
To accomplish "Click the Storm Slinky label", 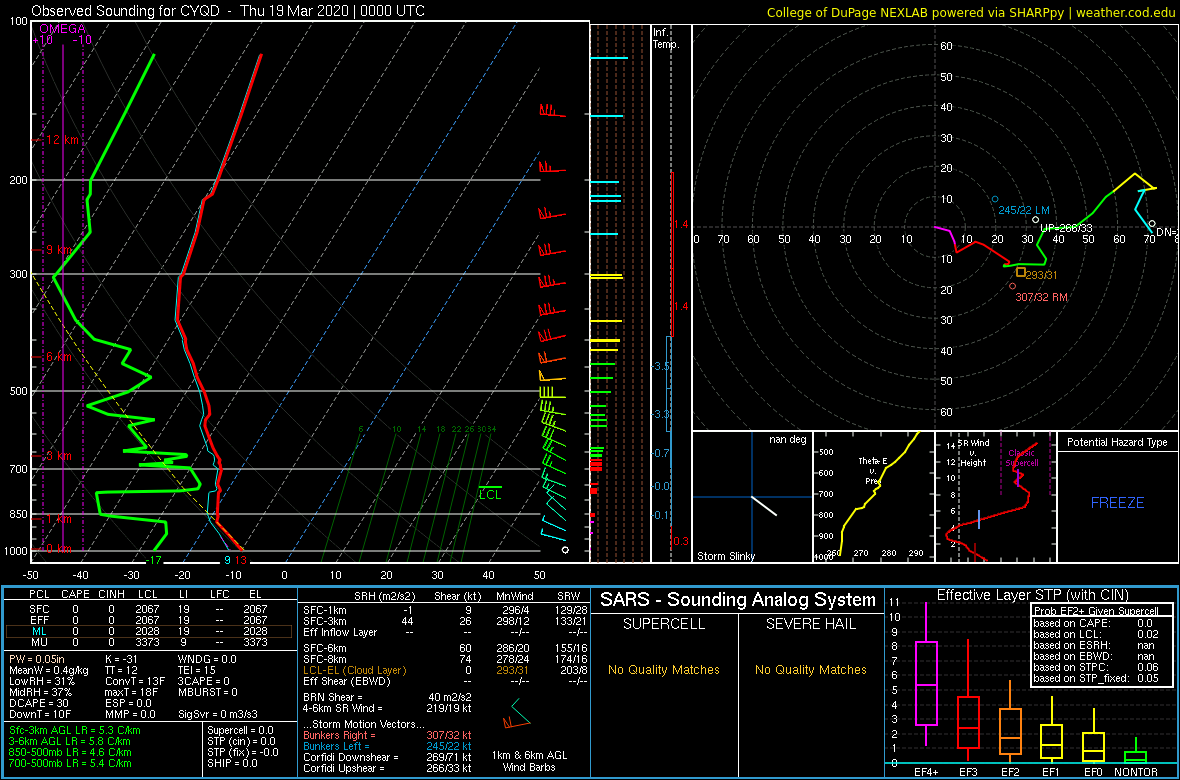I will pyautogui.click(x=725, y=557).
